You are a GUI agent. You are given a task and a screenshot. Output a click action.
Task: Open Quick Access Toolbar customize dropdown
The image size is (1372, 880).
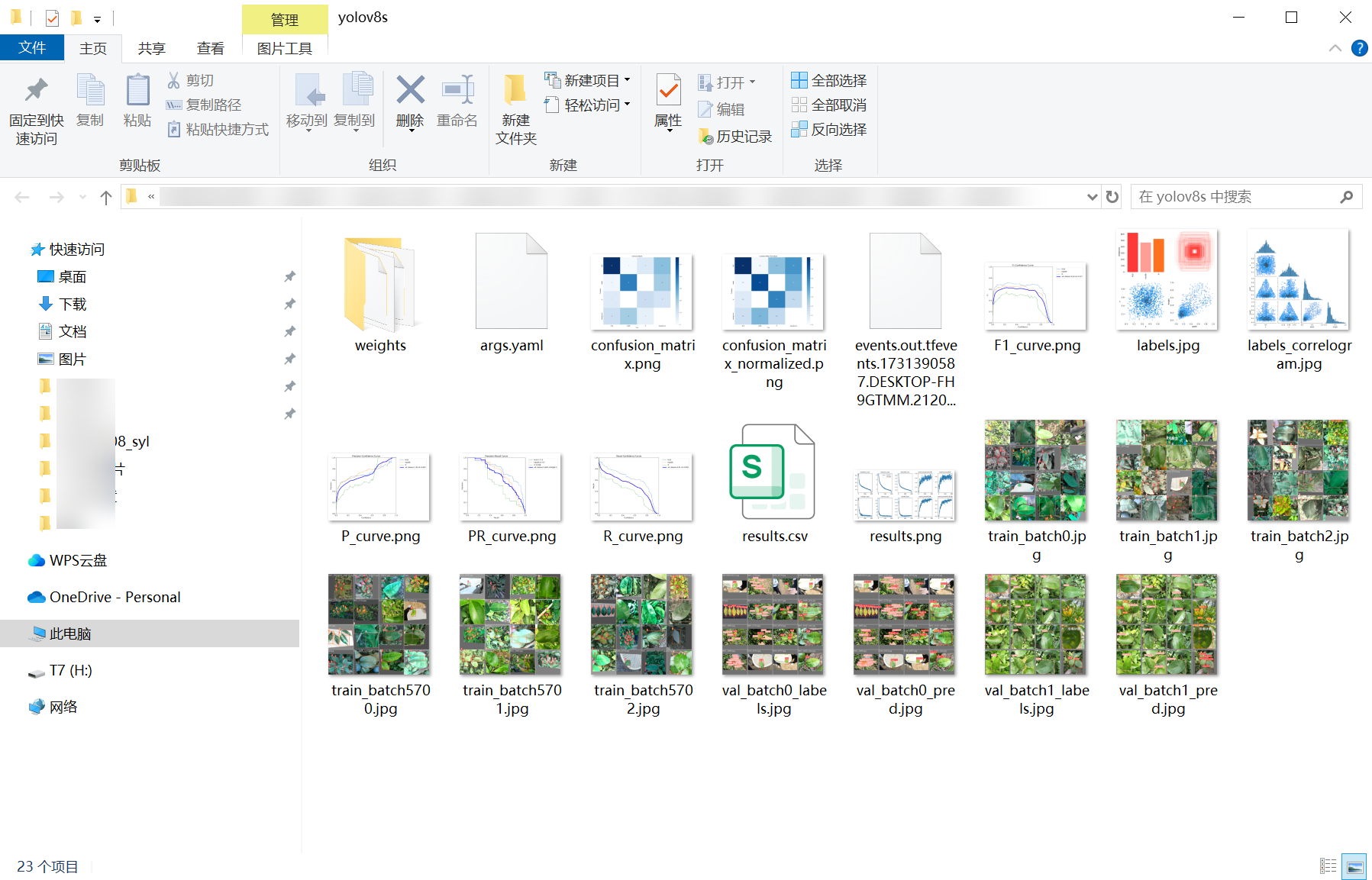97,18
